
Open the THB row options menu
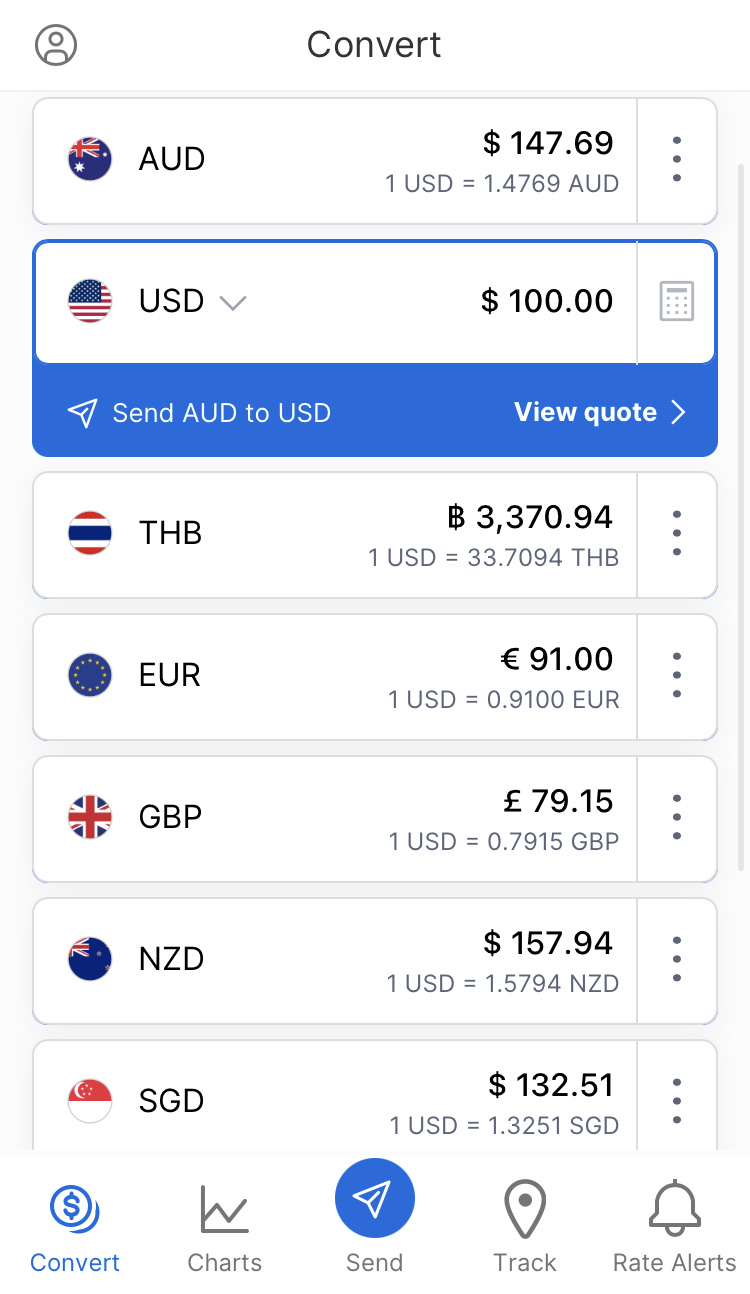[x=677, y=533]
